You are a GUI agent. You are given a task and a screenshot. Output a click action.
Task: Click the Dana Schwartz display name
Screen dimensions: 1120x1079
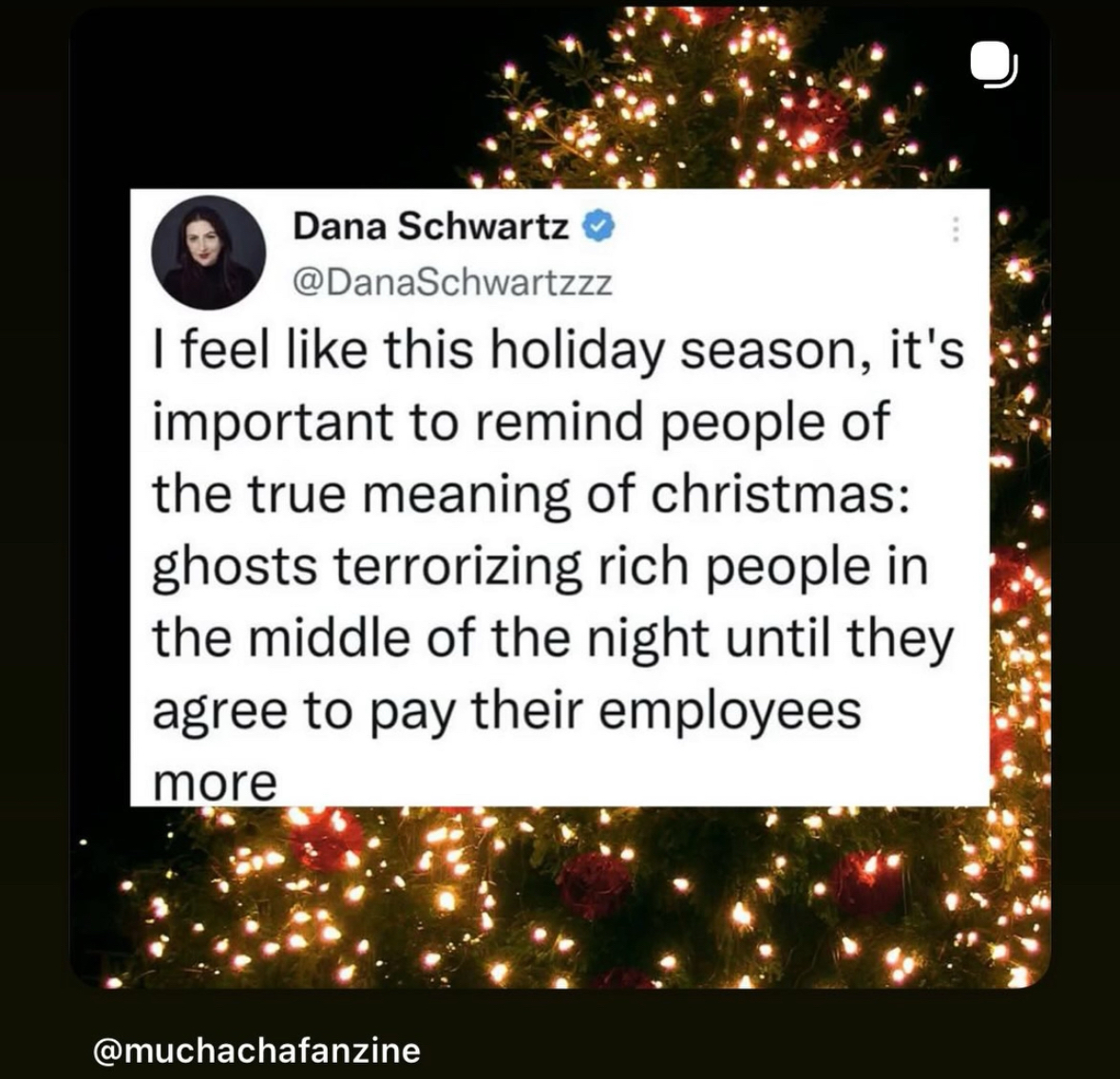[x=431, y=226]
